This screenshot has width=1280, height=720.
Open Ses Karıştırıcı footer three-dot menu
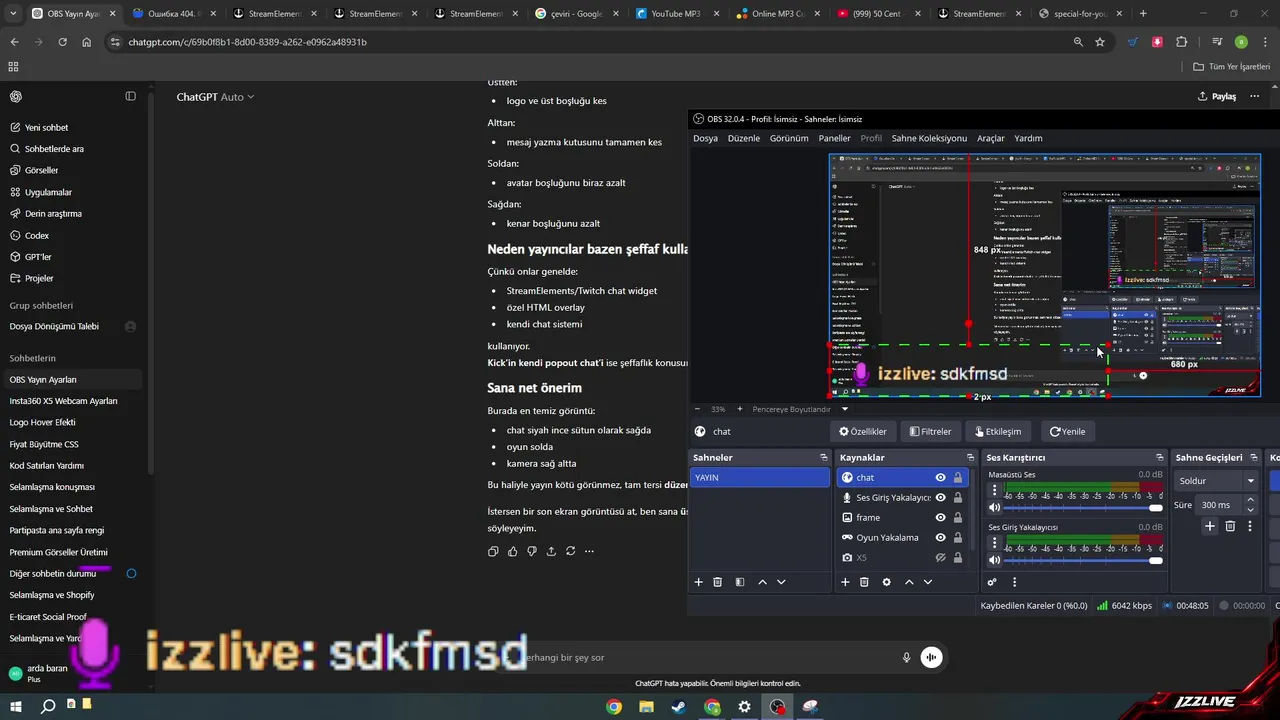click(x=1014, y=582)
